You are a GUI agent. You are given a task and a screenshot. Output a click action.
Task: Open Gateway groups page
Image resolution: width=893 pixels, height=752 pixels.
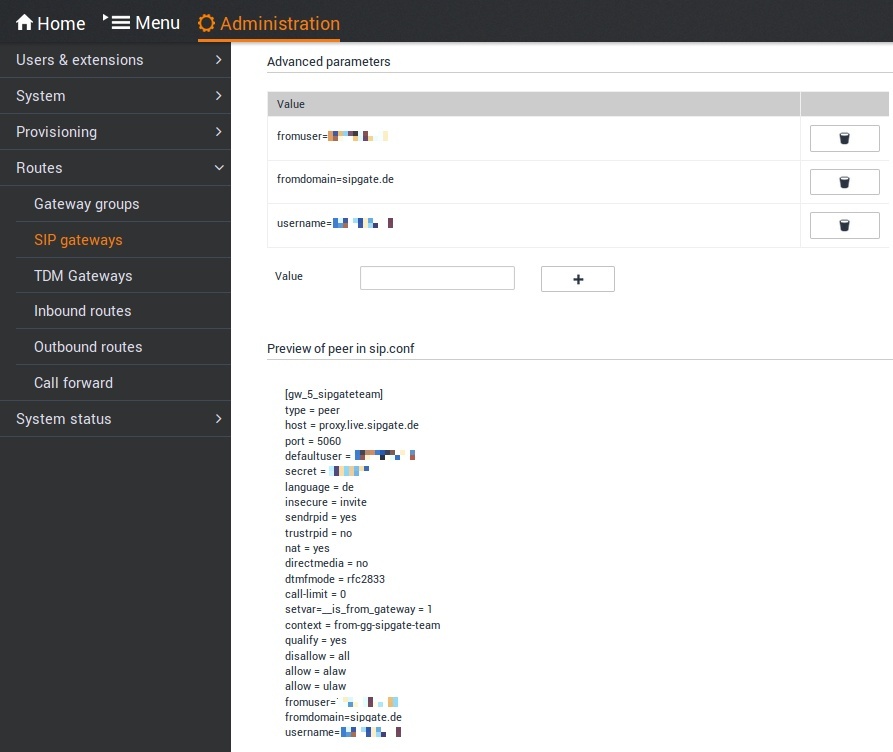click(x=87, y=204)
